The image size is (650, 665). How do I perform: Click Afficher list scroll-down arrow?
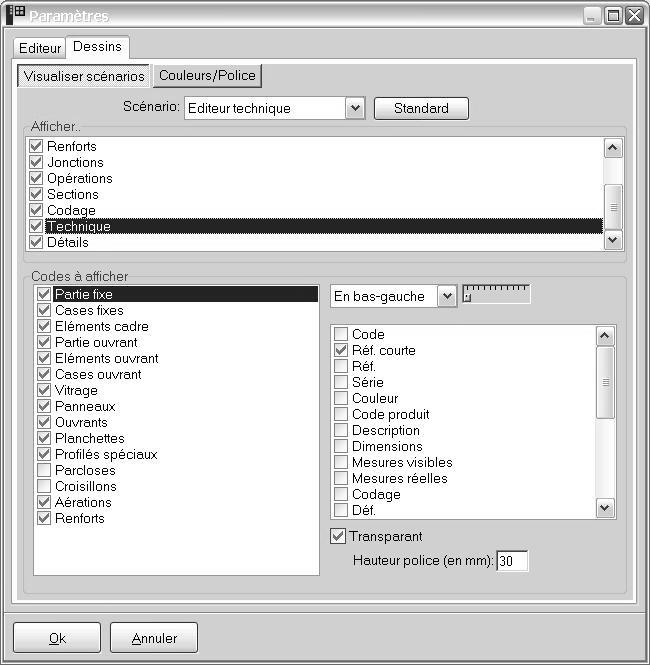point(613,240)
